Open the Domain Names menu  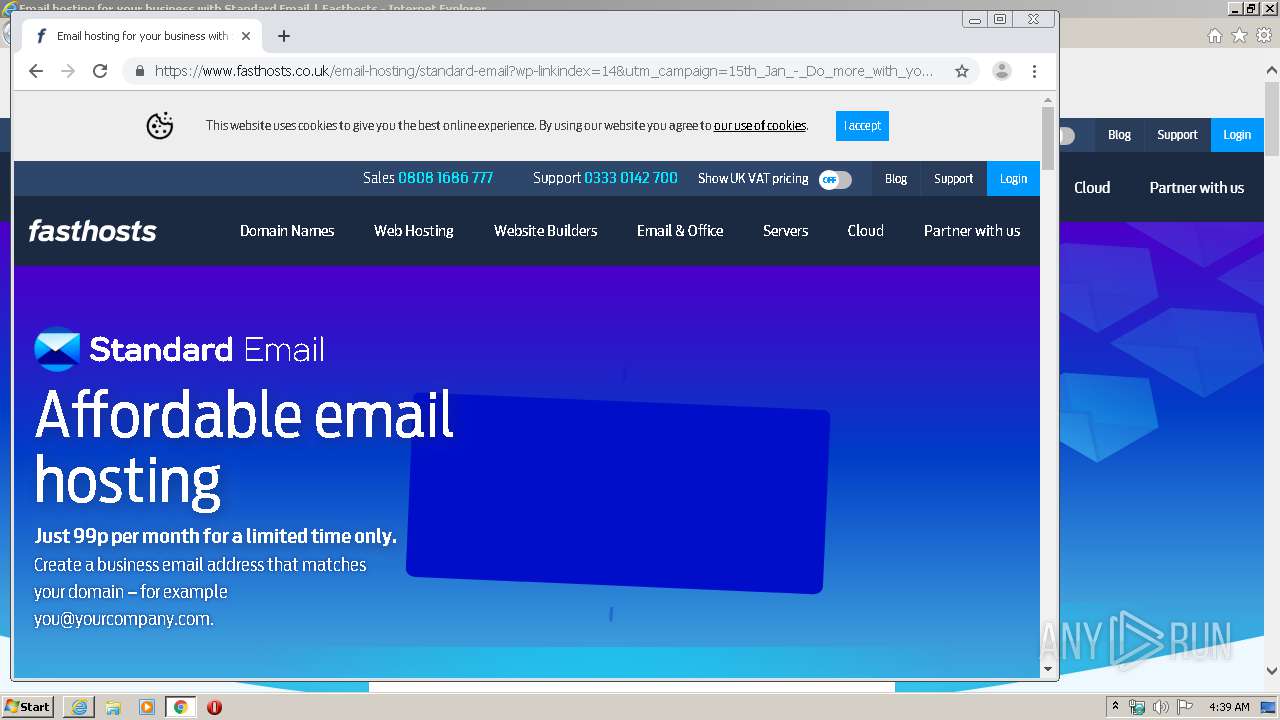[x=287, y=231]
